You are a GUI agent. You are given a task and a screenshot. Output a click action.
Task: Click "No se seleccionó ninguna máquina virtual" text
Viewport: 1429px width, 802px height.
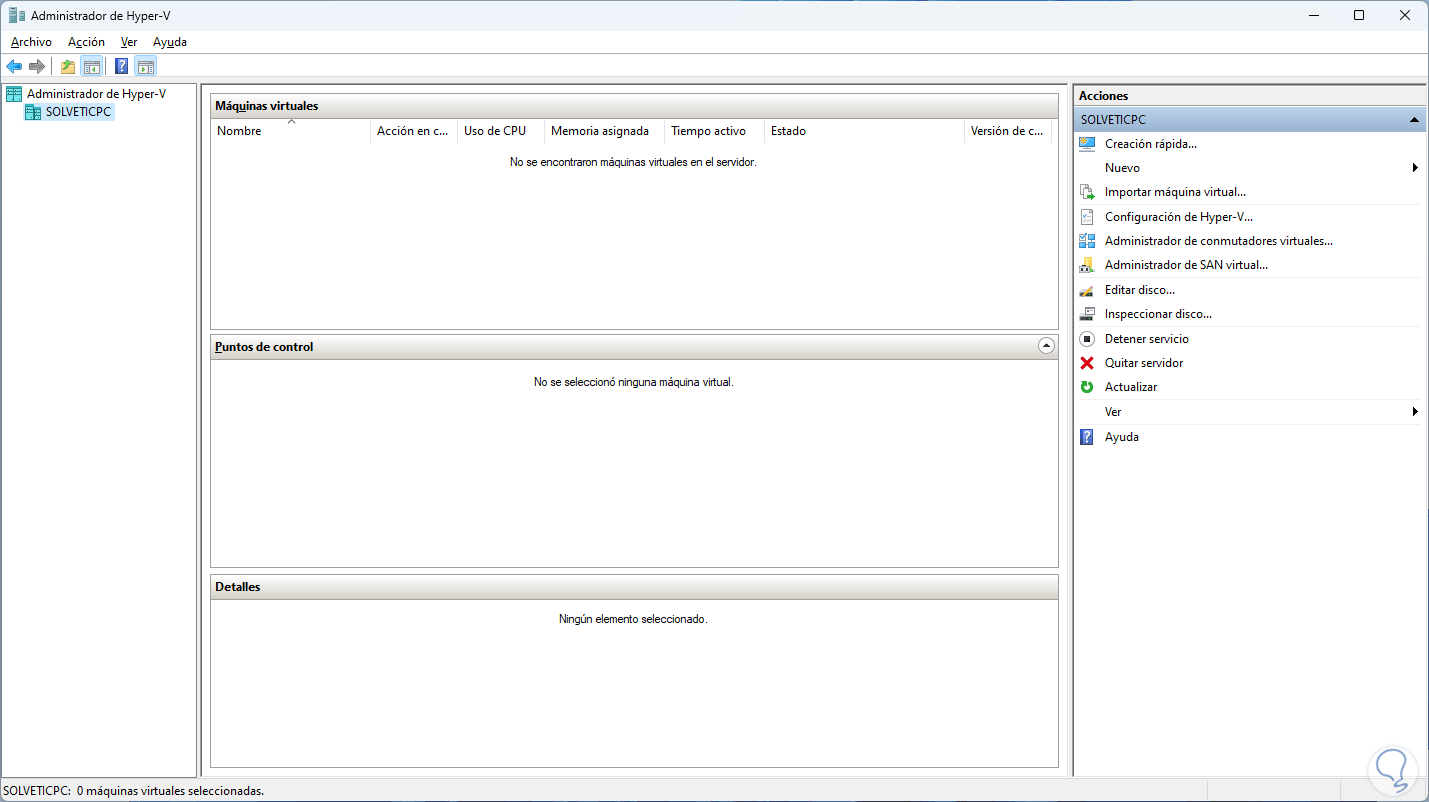click(634, 382)
